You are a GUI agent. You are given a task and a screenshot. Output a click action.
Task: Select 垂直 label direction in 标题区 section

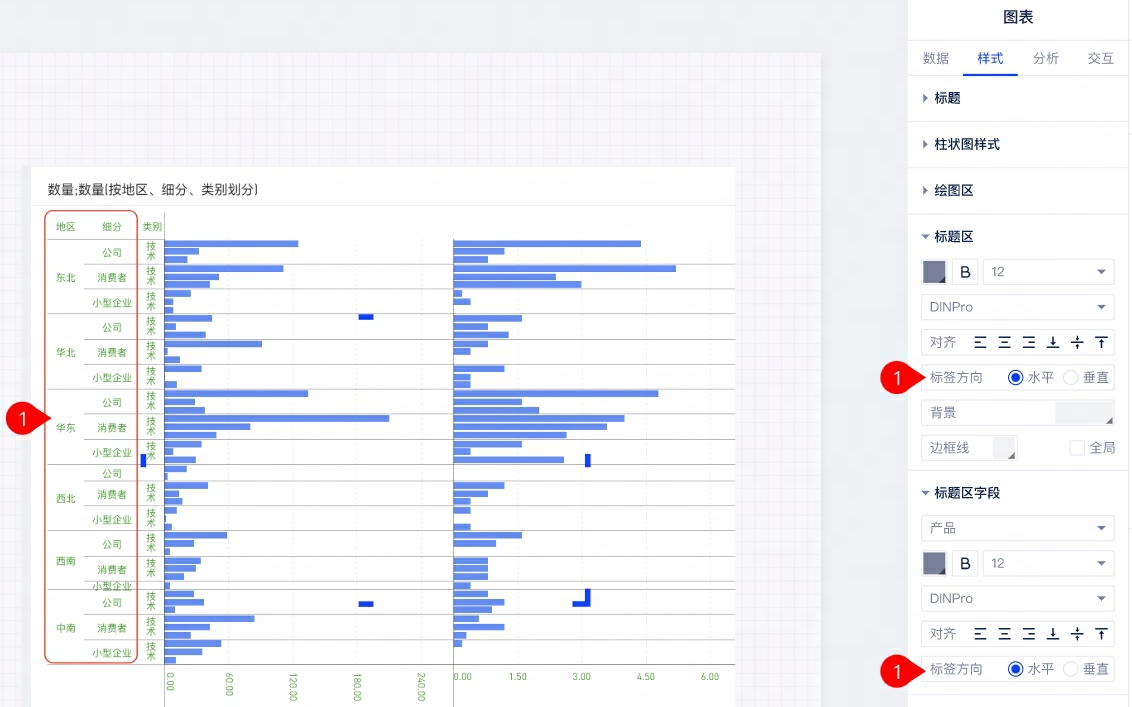point(1071,378)
